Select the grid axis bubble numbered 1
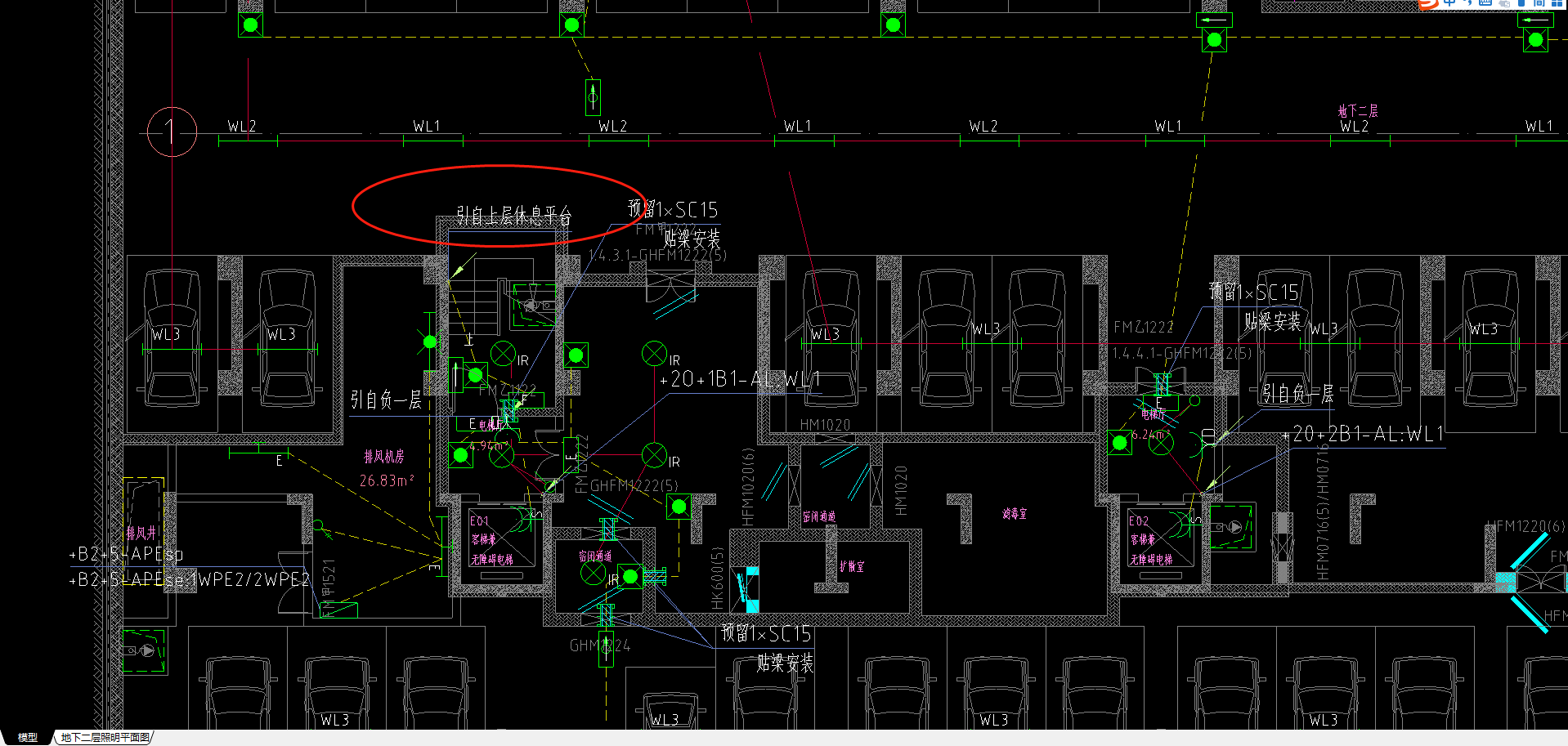The height and width of the screenshot is (746, 1568). point(172,132)
